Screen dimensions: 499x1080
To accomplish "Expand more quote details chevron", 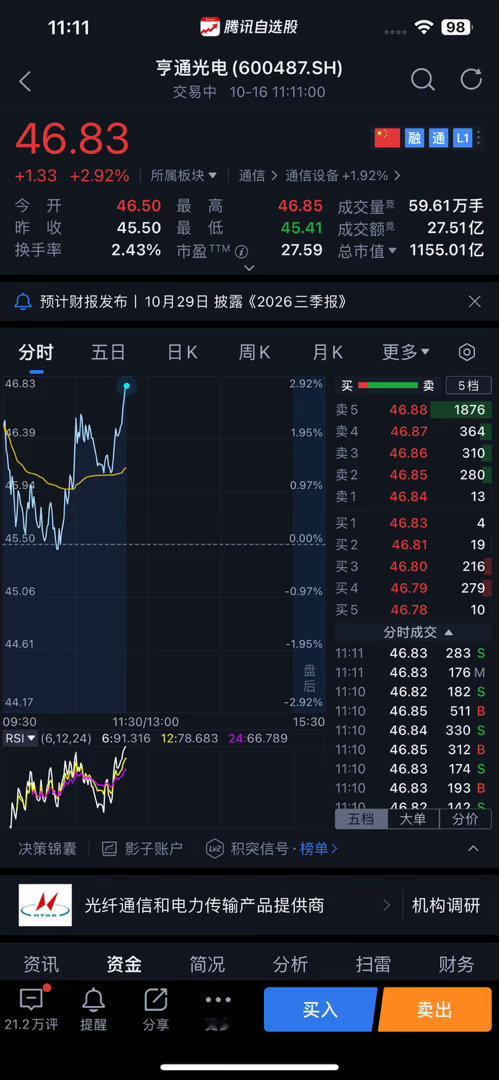I will pos(250,268).
